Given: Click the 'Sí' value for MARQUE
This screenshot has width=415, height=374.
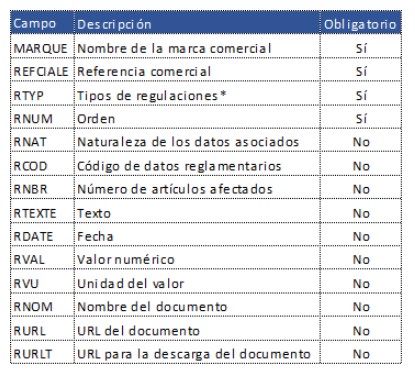Looking at the screenshot, I should [x=361, y=47].
